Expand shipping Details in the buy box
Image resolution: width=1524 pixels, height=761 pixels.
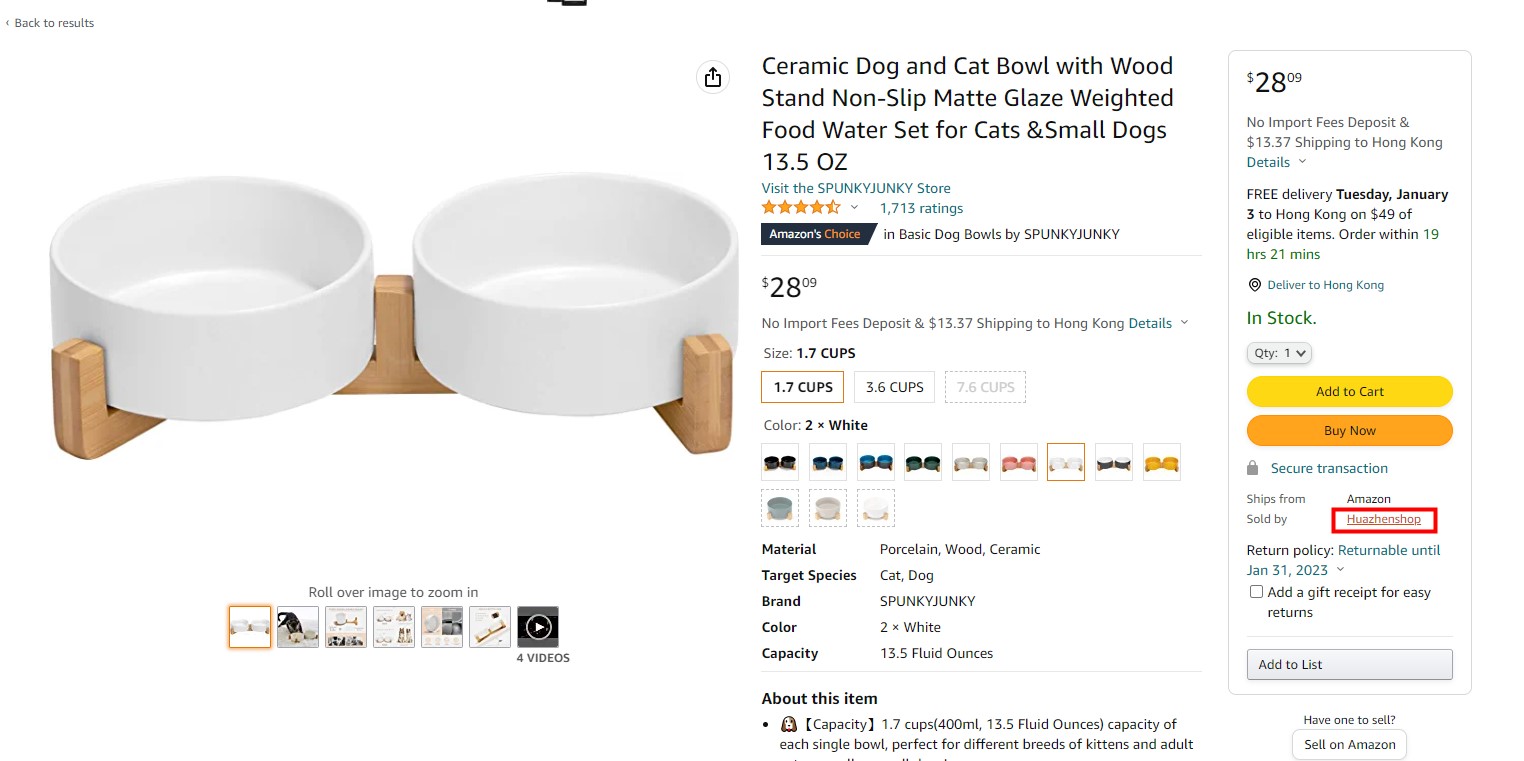tap(1276, 162)
